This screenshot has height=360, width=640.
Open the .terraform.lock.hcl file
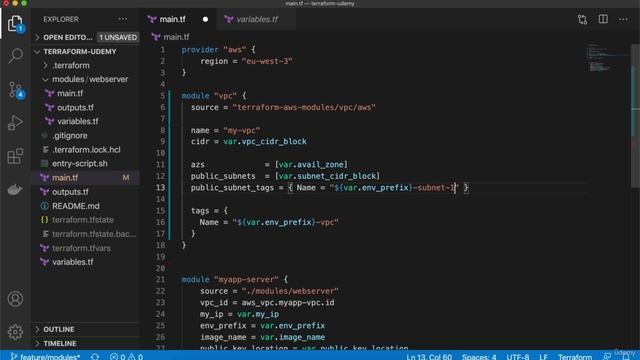pos(86,149)
